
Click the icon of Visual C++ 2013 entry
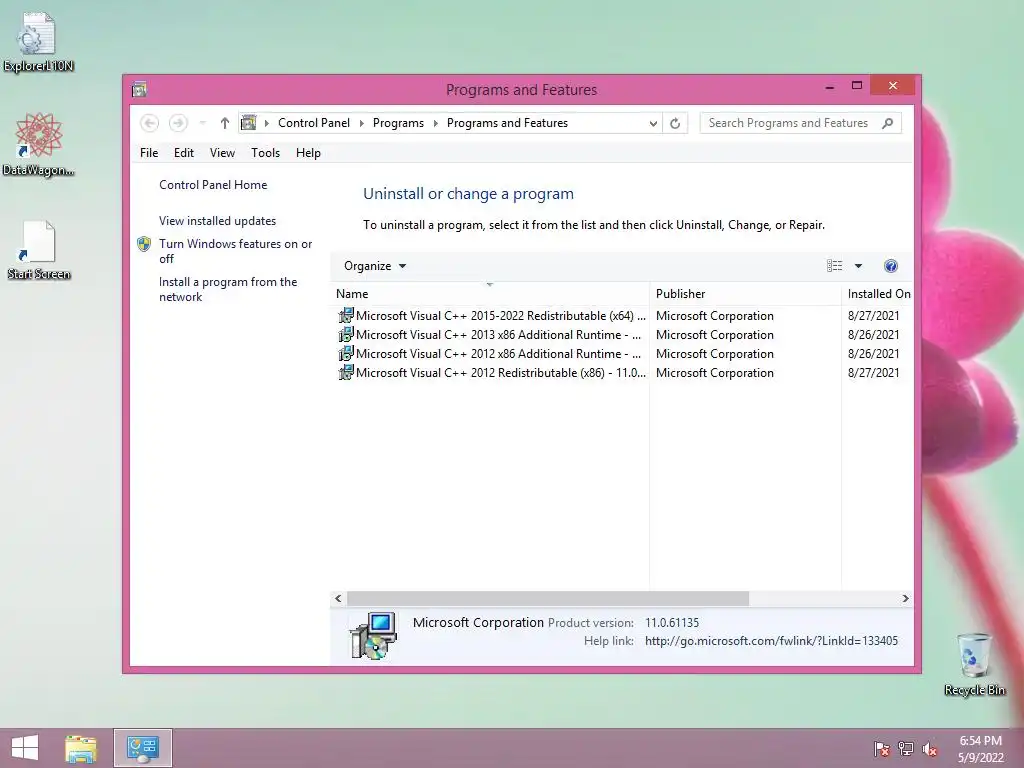coord(345,334)
